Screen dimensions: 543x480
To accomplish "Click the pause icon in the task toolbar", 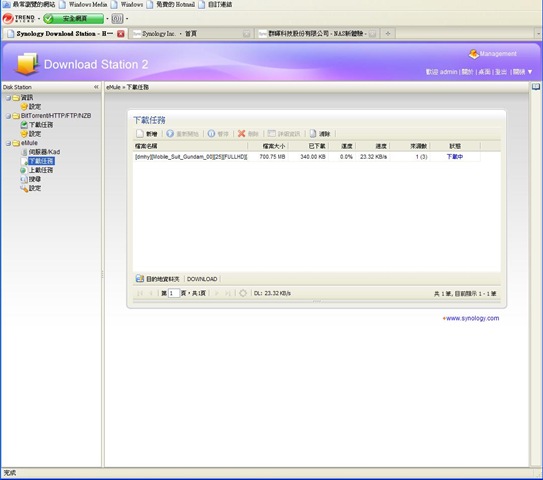I will pos(211,134).
